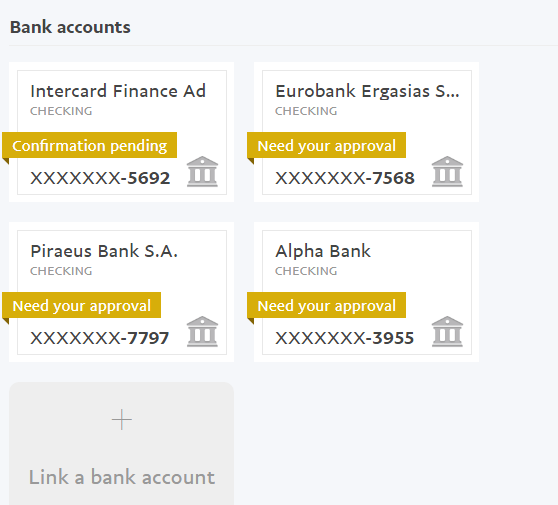The width and height of the screenshot is (558, 505).
Task: Click Need your approval on Eurobank card
Action: tap(326, 145)
